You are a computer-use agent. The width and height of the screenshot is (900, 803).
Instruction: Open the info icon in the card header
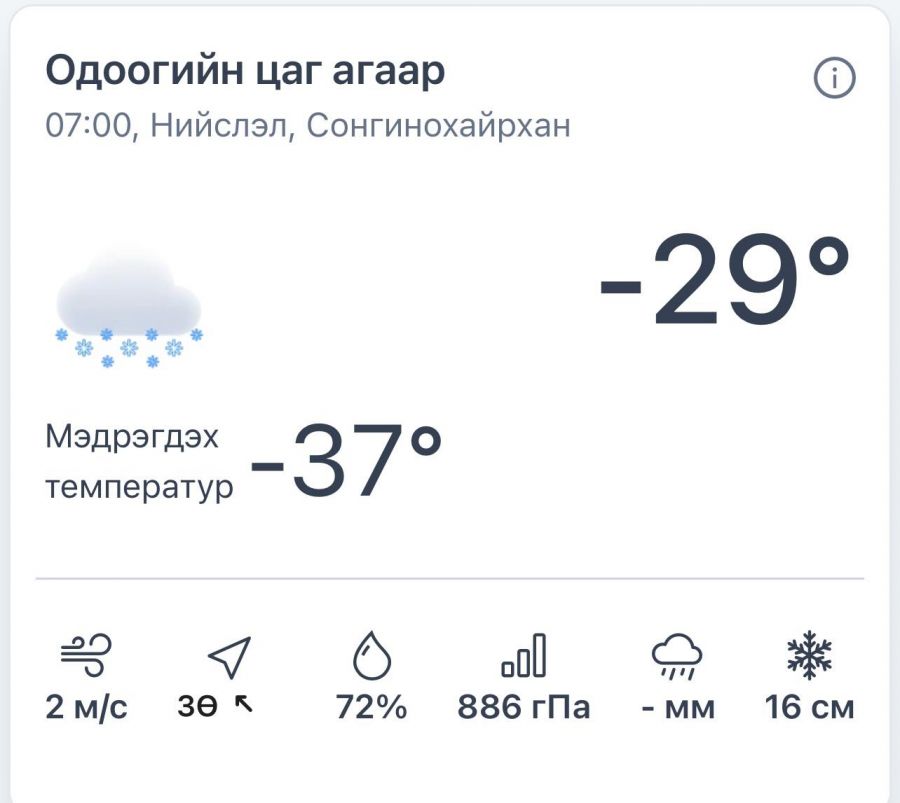coord(834,77)
